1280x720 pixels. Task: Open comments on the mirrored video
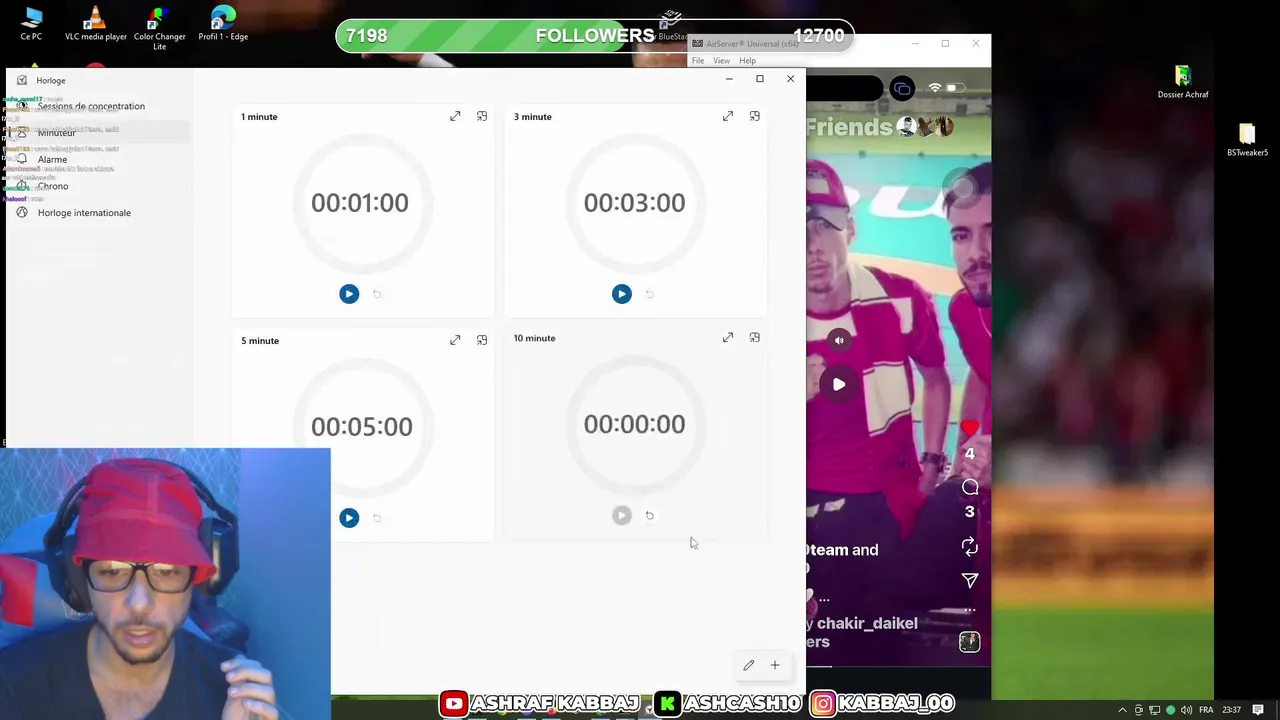[969, 487]
